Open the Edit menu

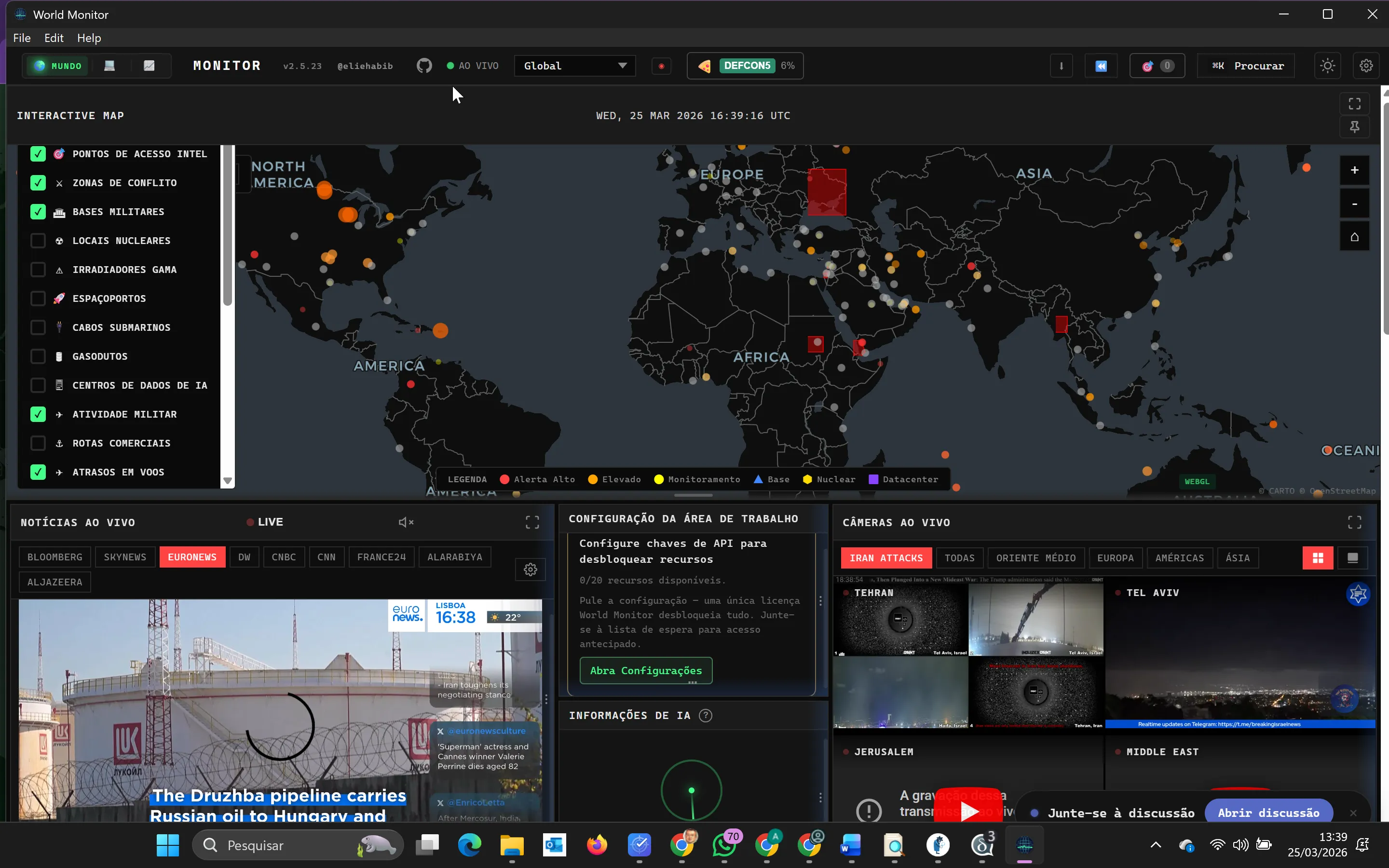click(54, 38)
